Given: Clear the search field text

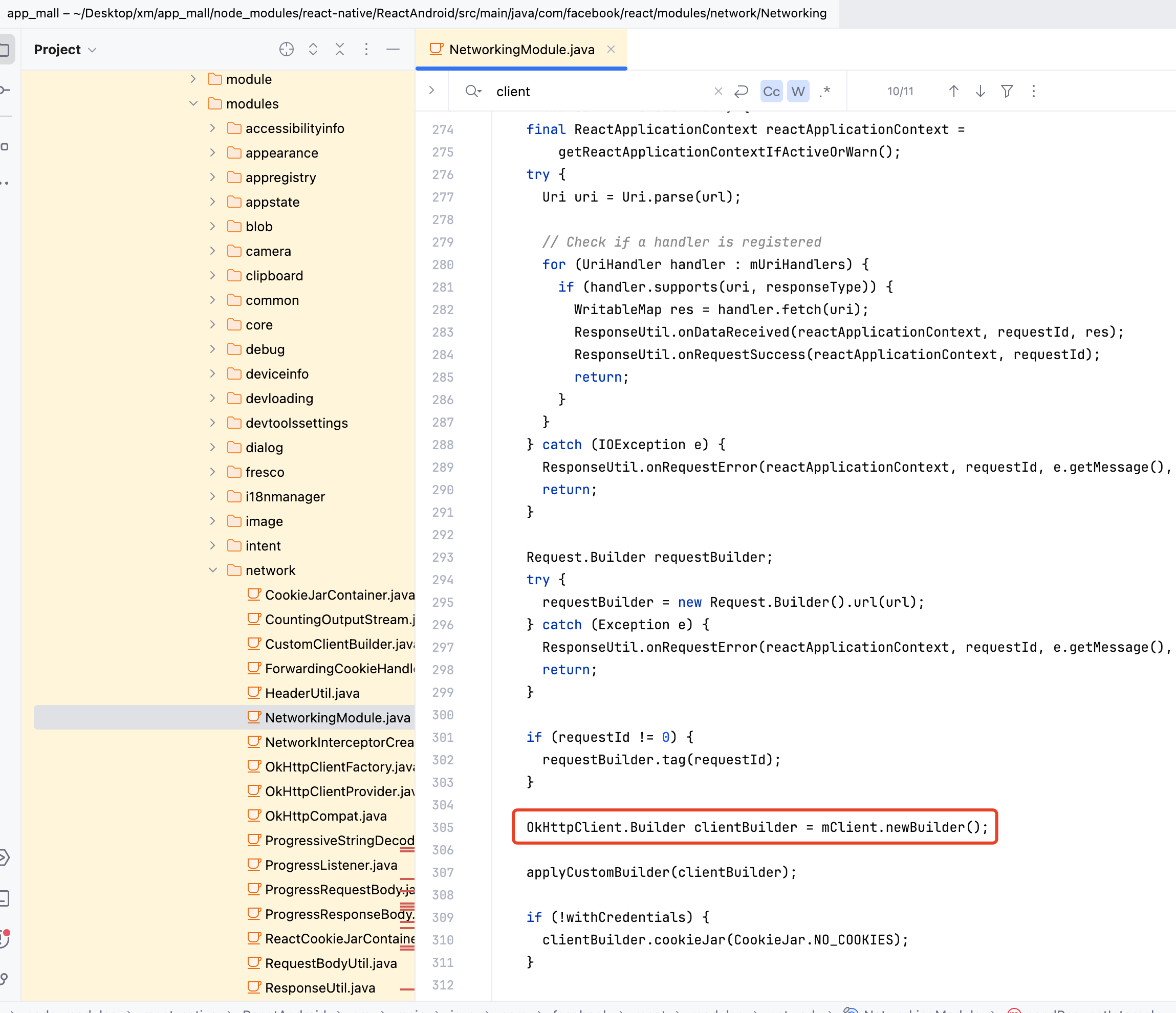Looking at the screenshot, I should [x=718, y=92].
